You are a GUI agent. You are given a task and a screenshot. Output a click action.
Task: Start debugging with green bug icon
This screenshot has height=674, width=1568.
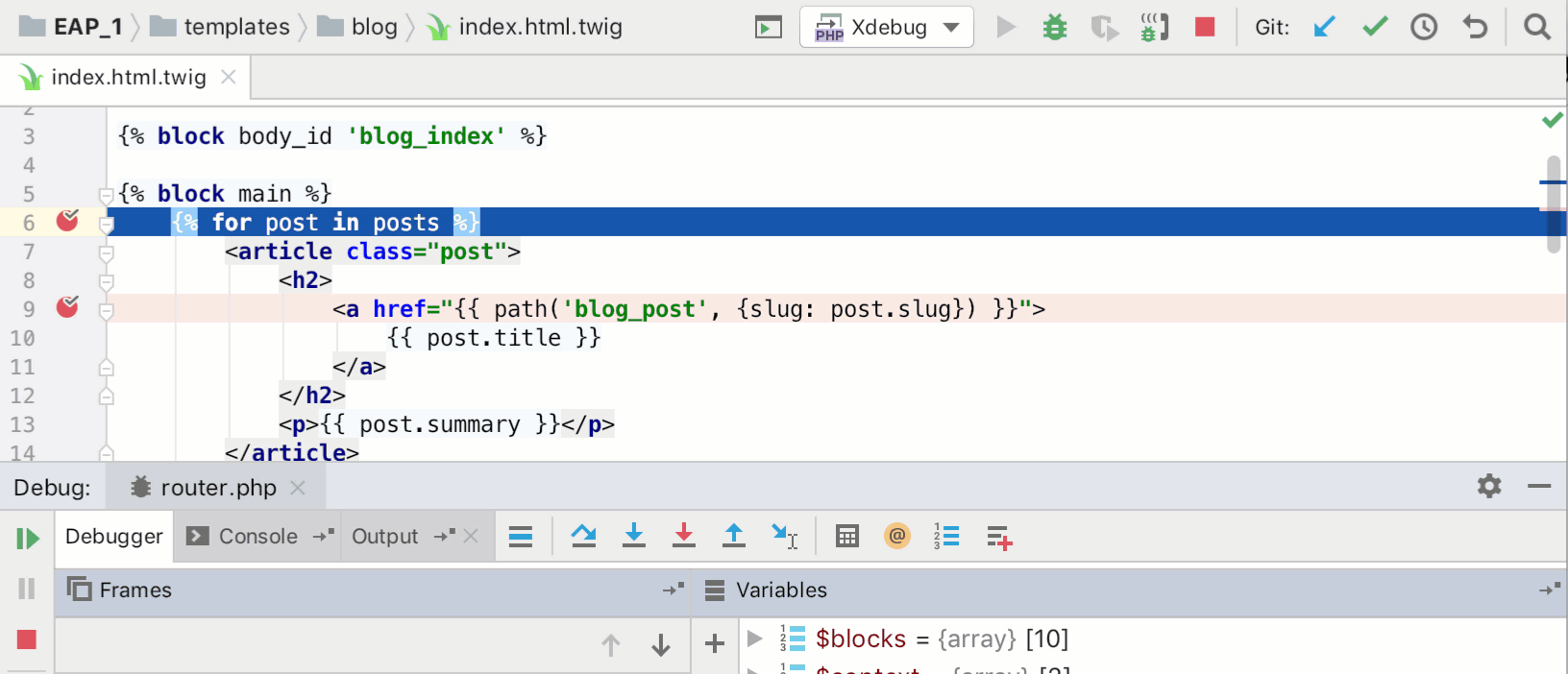[1055, 27]
